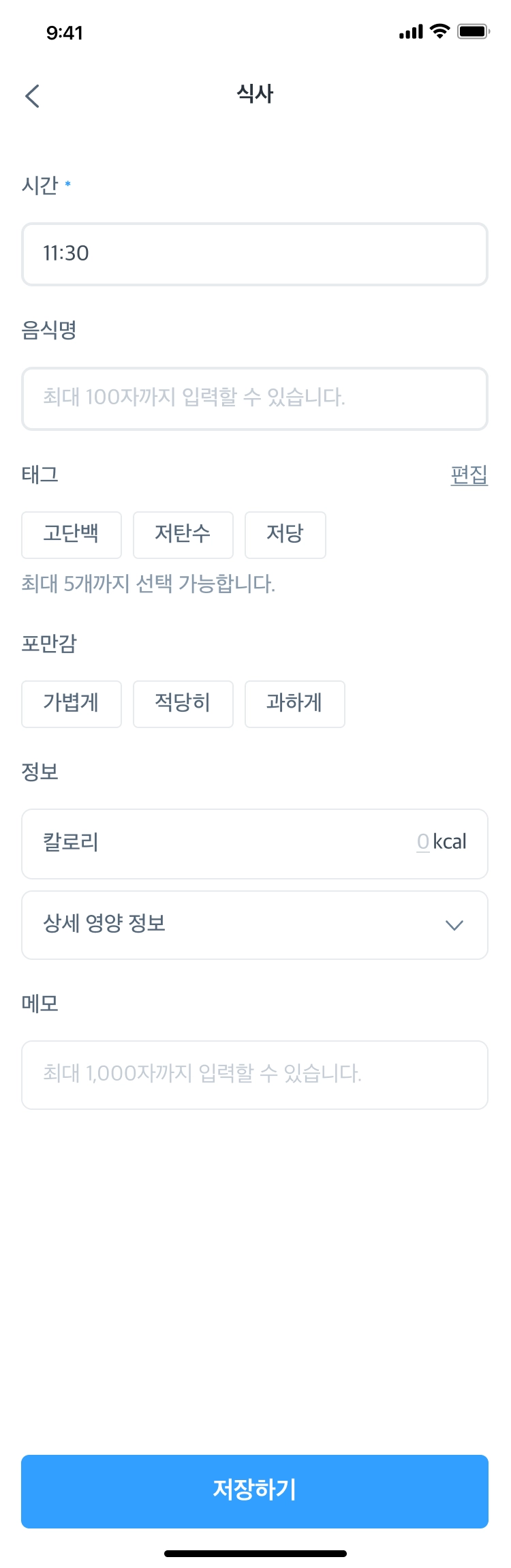This screenshot has width=511, height=1568.
Task: Open the 11:30 time picker field
Action: click(x=254, y=254)
